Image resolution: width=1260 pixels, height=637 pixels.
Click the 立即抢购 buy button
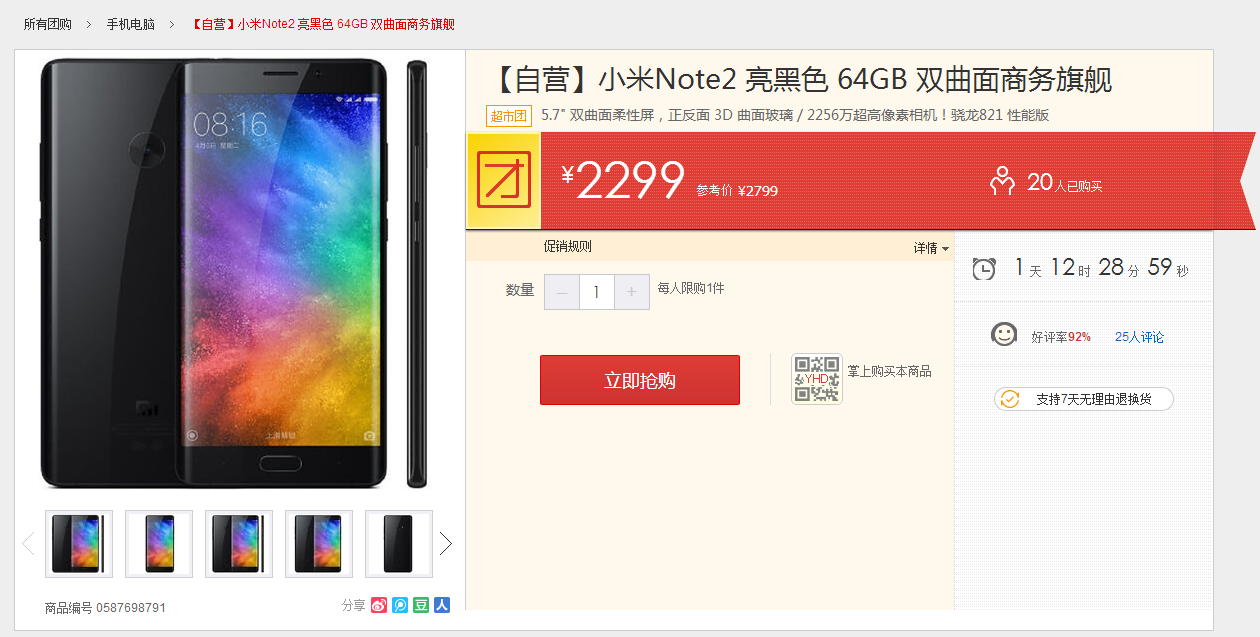640,380
